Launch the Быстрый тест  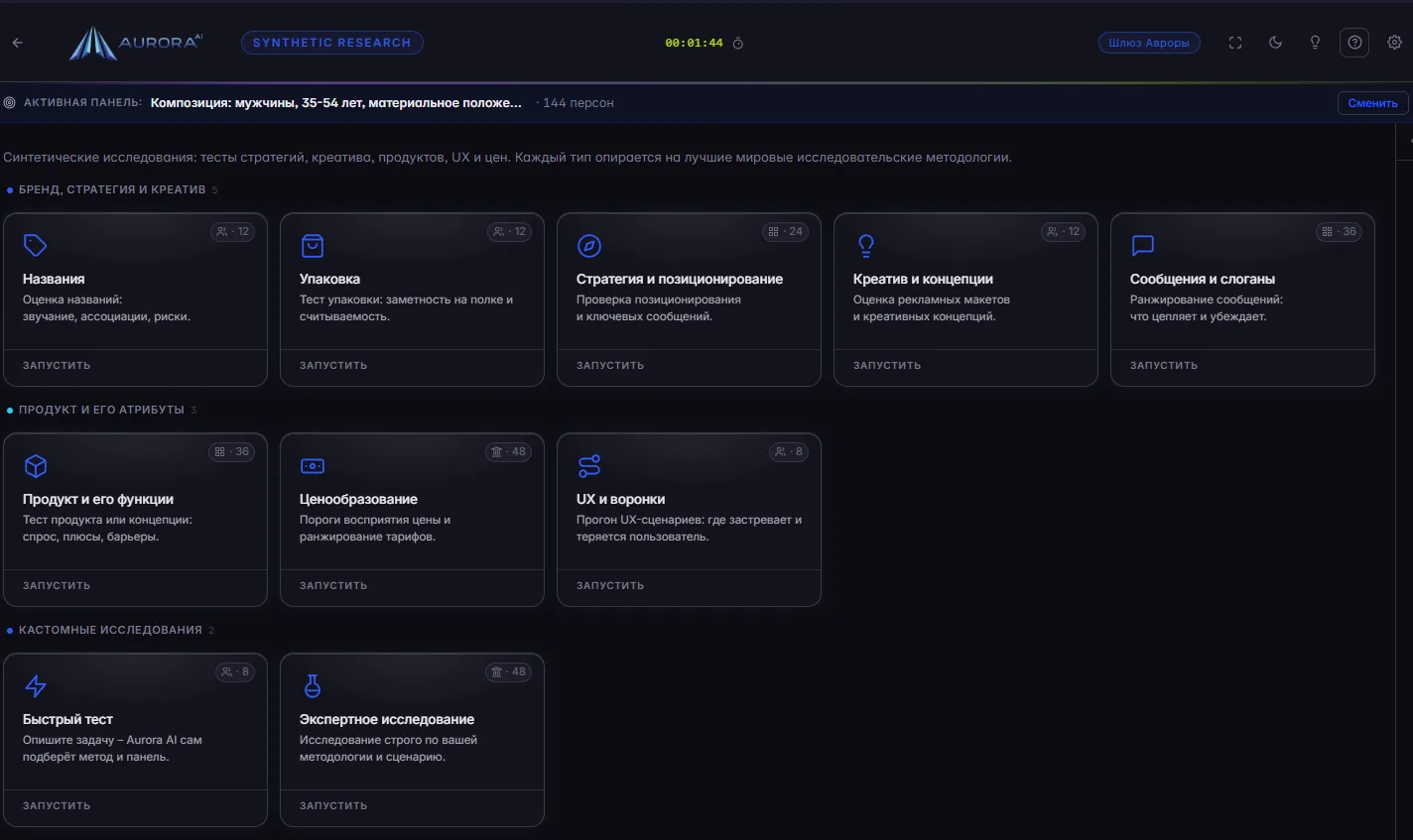pos(57,806)
